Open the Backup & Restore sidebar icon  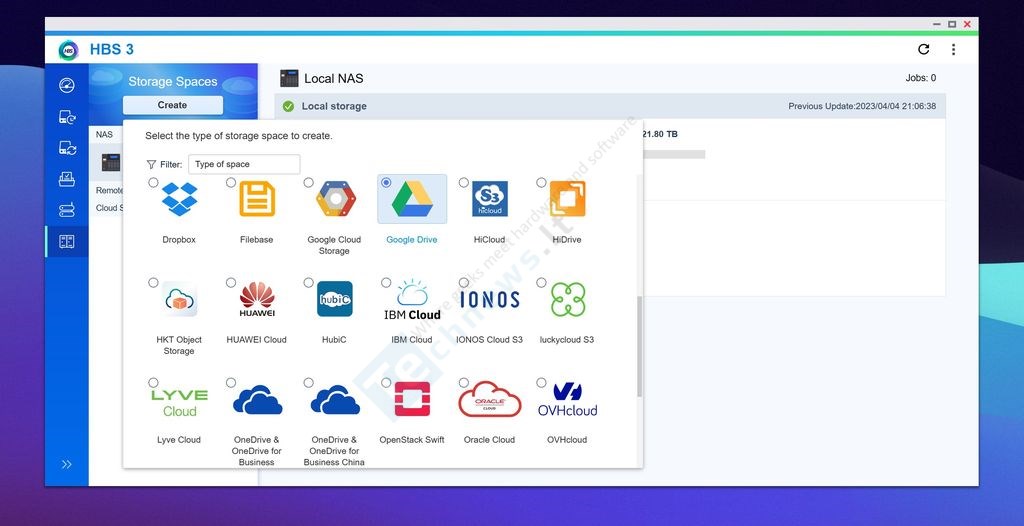tap(67, 117)
